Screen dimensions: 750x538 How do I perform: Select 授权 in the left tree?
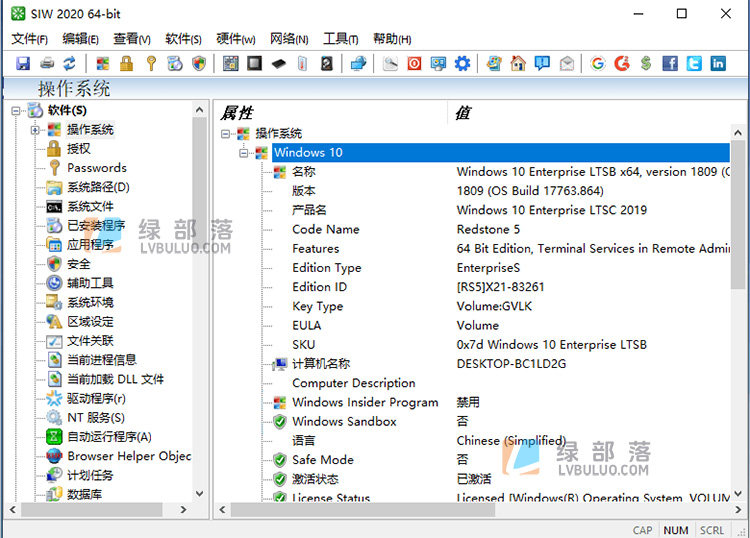tap(78, 149)
